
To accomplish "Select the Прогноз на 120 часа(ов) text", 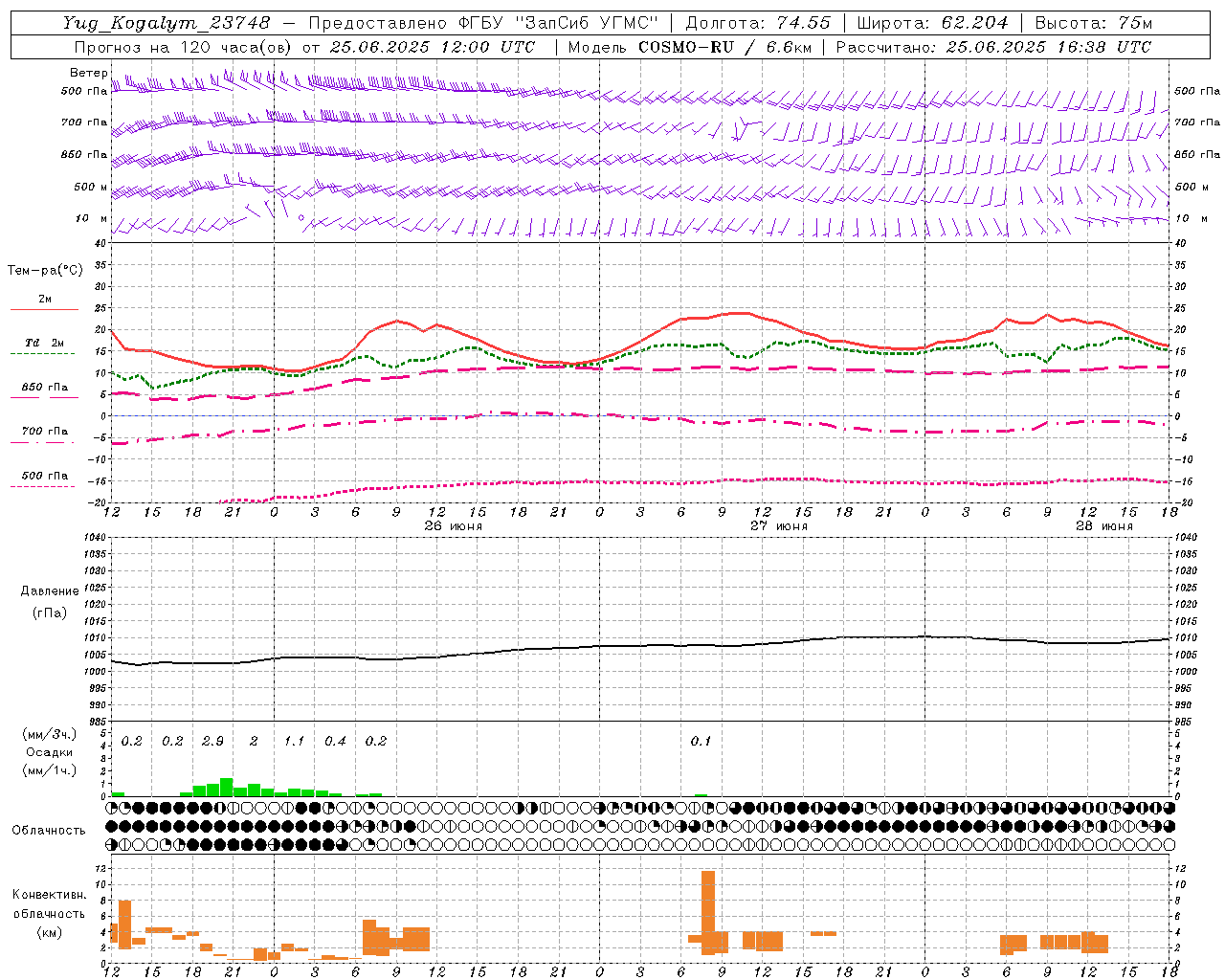I will tap(185, 47).
